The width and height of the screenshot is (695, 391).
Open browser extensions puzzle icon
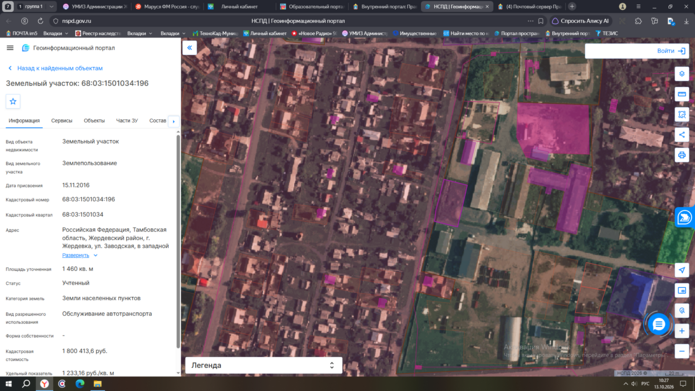pos(638,21)
